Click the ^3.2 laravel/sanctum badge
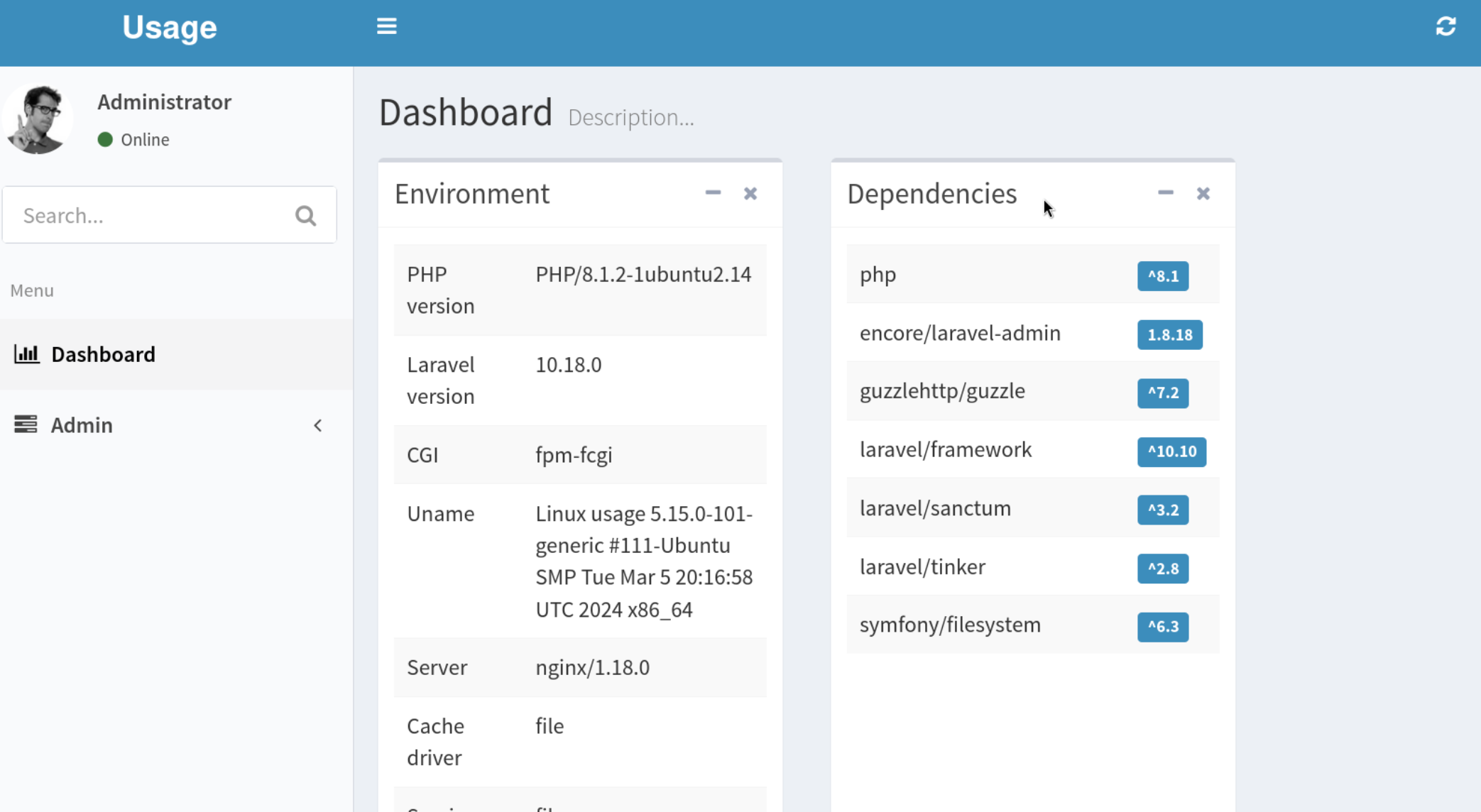The height and width of the screenshot is (812, 1481). click(x=1163, y=510)
